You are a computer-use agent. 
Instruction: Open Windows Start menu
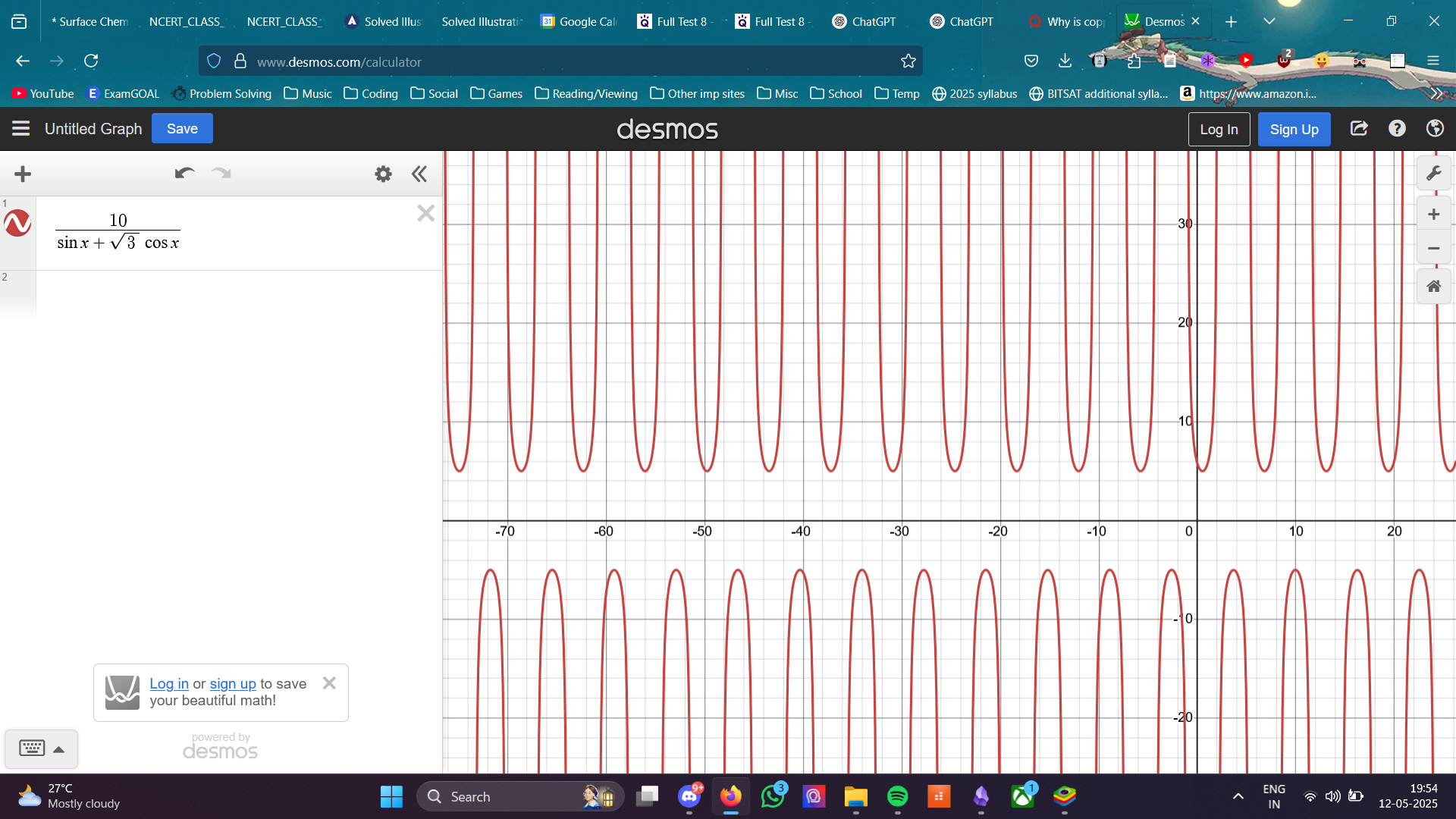point(391,796)
